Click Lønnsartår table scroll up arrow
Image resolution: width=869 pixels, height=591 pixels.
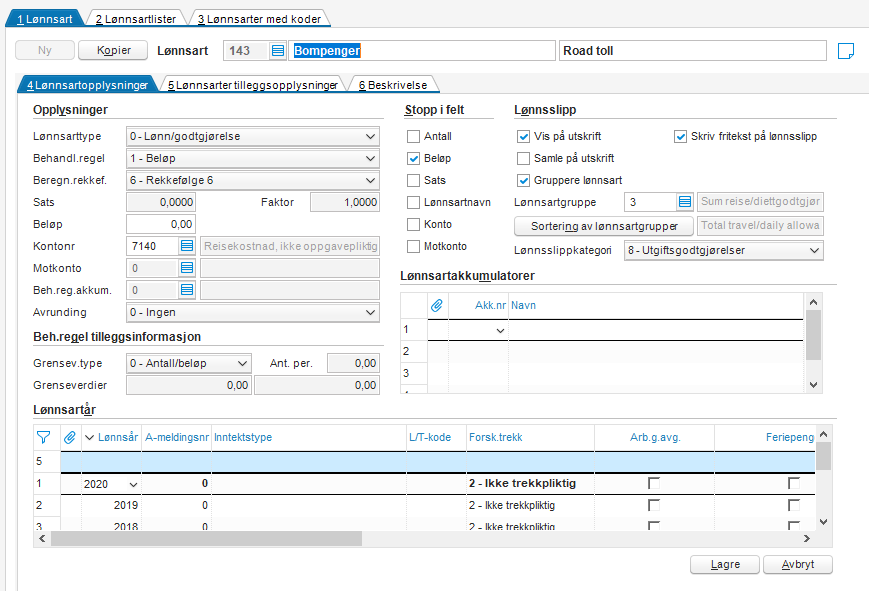tap(824, 434)
